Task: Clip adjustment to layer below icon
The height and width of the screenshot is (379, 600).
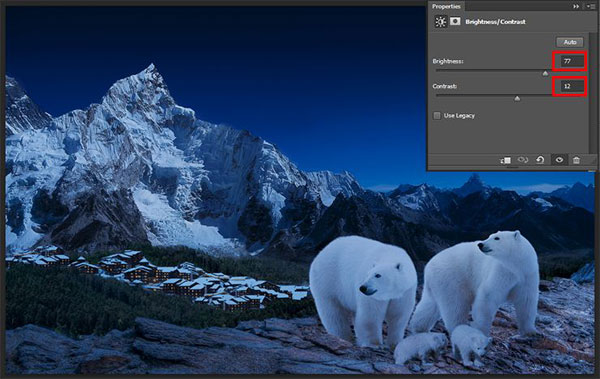Action: (505, 160)
